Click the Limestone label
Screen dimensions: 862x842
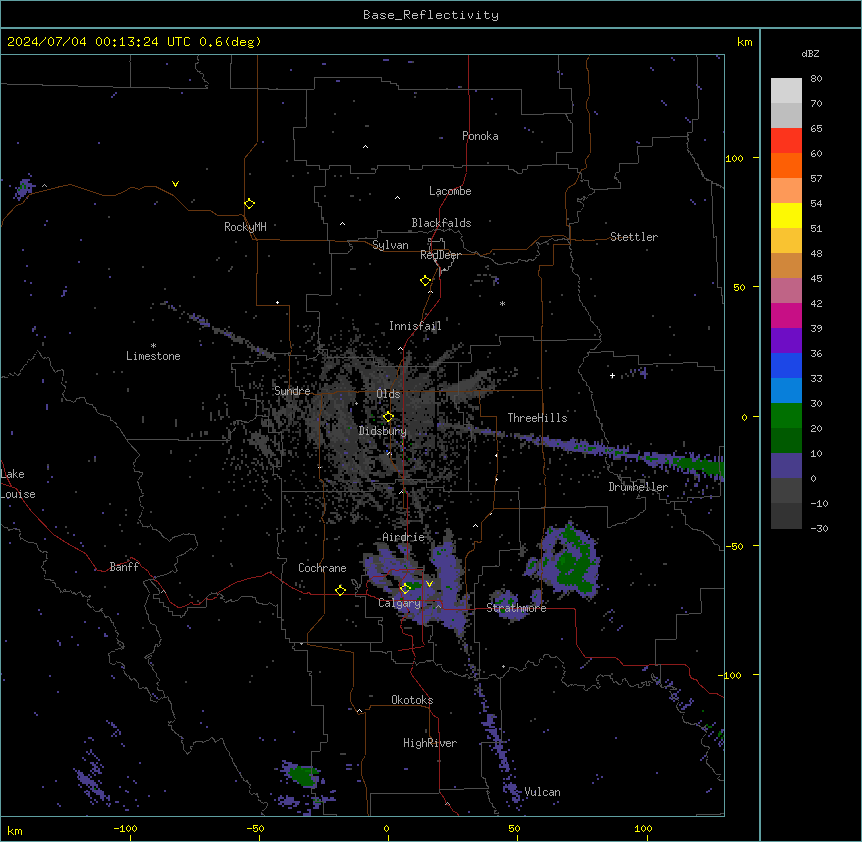pyautogui.click(x=153, y=356)
